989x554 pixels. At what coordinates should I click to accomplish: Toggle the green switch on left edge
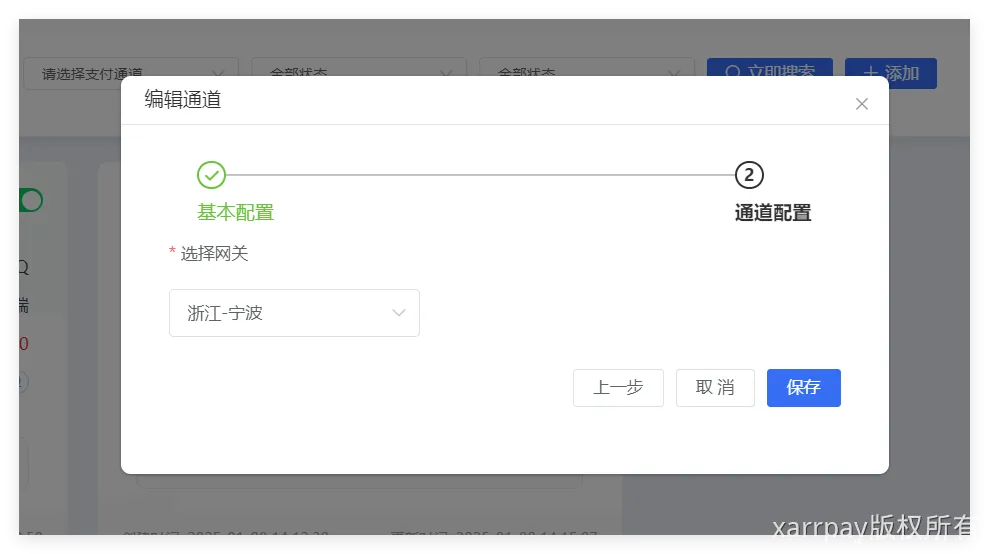click(30, 201)
